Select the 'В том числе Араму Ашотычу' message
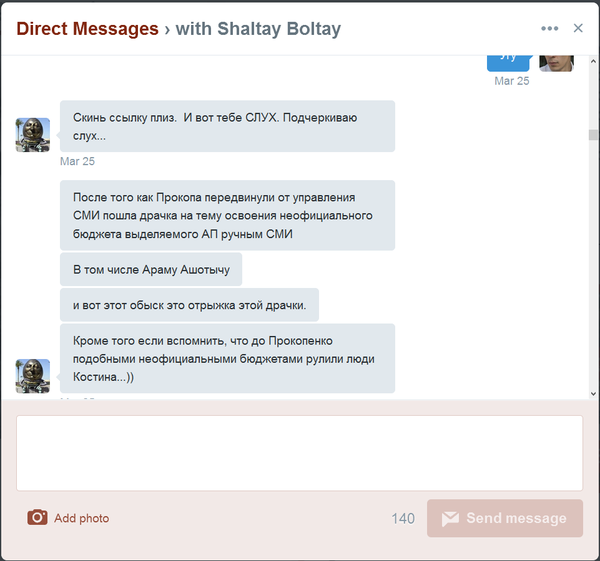This screenshot has width=600, height=561. tap(151, 270)
